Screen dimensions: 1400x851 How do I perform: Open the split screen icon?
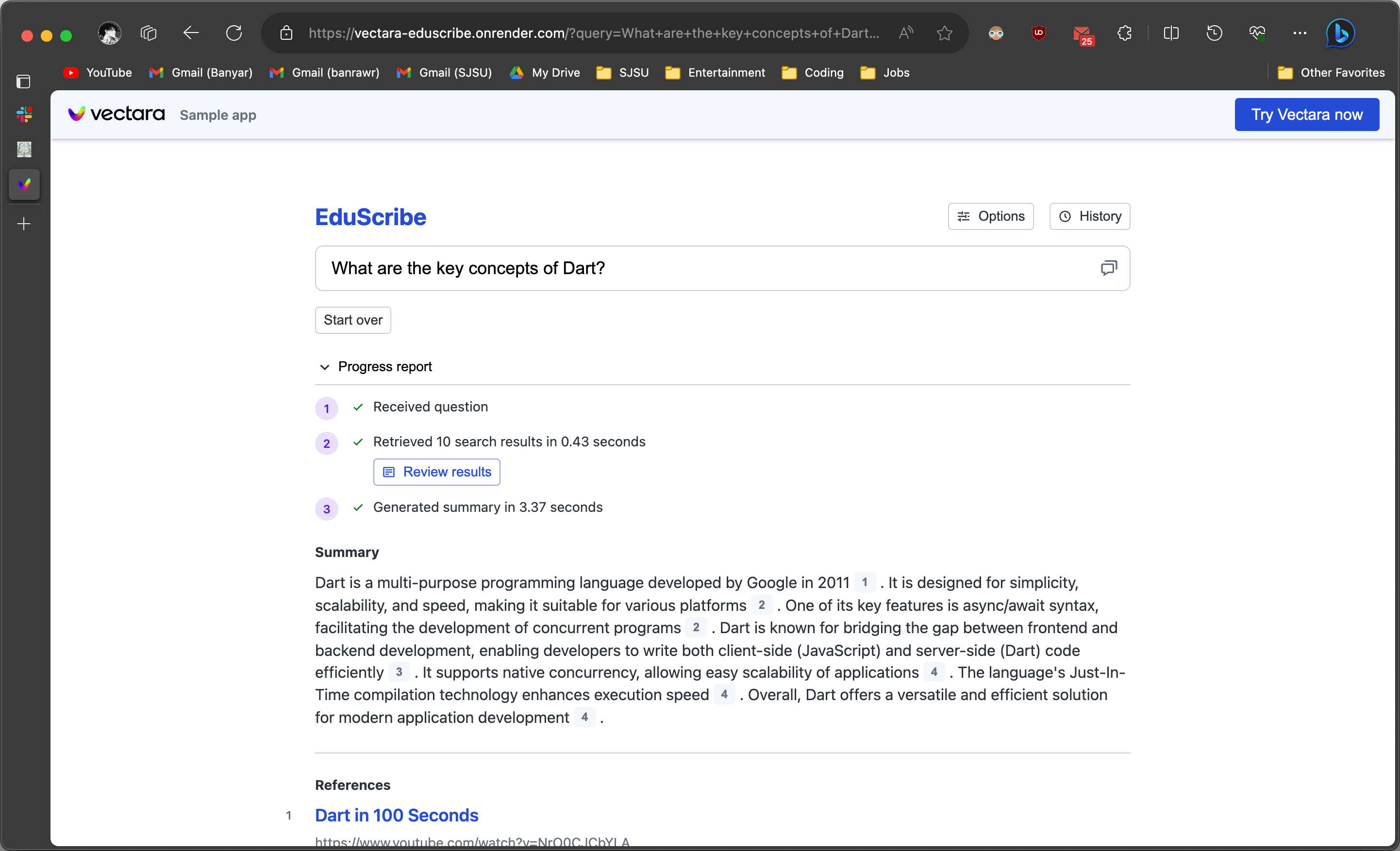[1171, 33]
